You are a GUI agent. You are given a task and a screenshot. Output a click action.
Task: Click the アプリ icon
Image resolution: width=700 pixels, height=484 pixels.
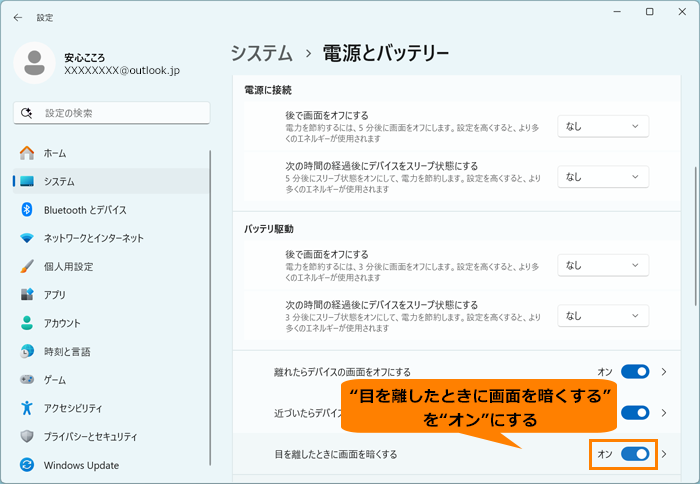point(27,294)
